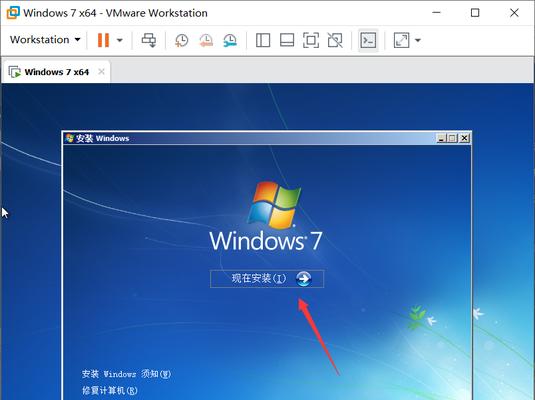Take a snapshot of this VM
This screenshot has width=535, height=400.
coord(182,40)
